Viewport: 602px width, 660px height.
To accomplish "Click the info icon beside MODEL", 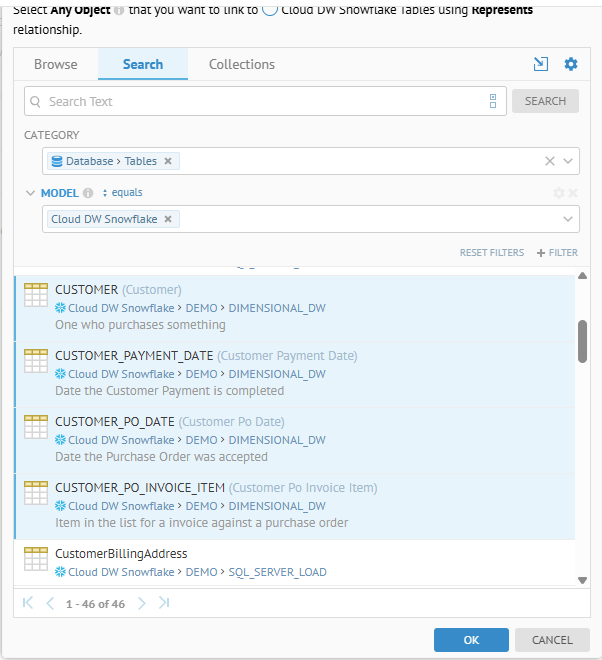I will pyautogui.click(x=88, y=193).
